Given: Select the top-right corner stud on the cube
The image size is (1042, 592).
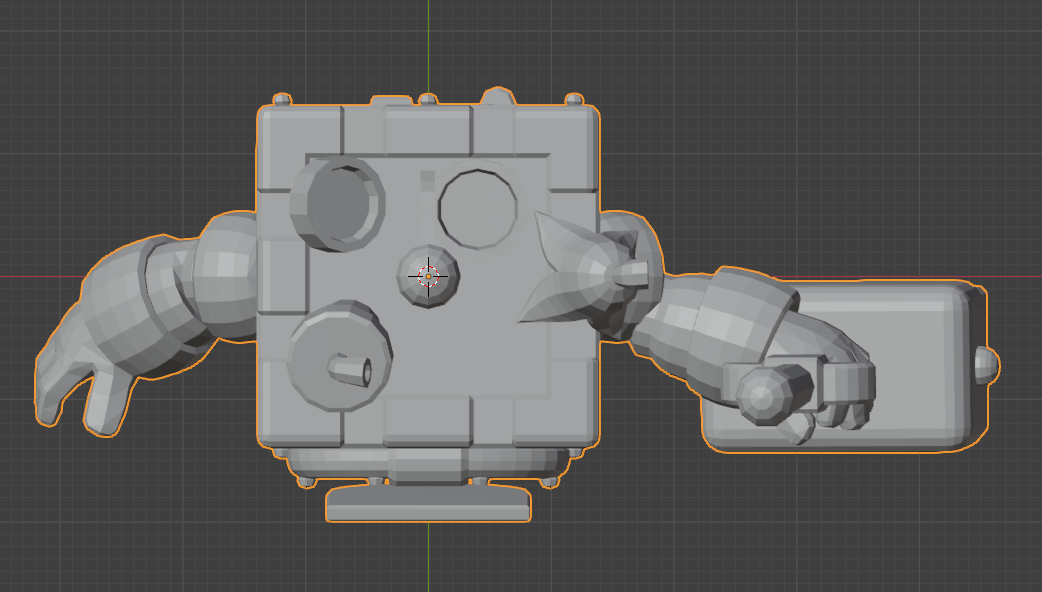Looking at the screenshot, I should pyautogui.click(x=574, y=100).
